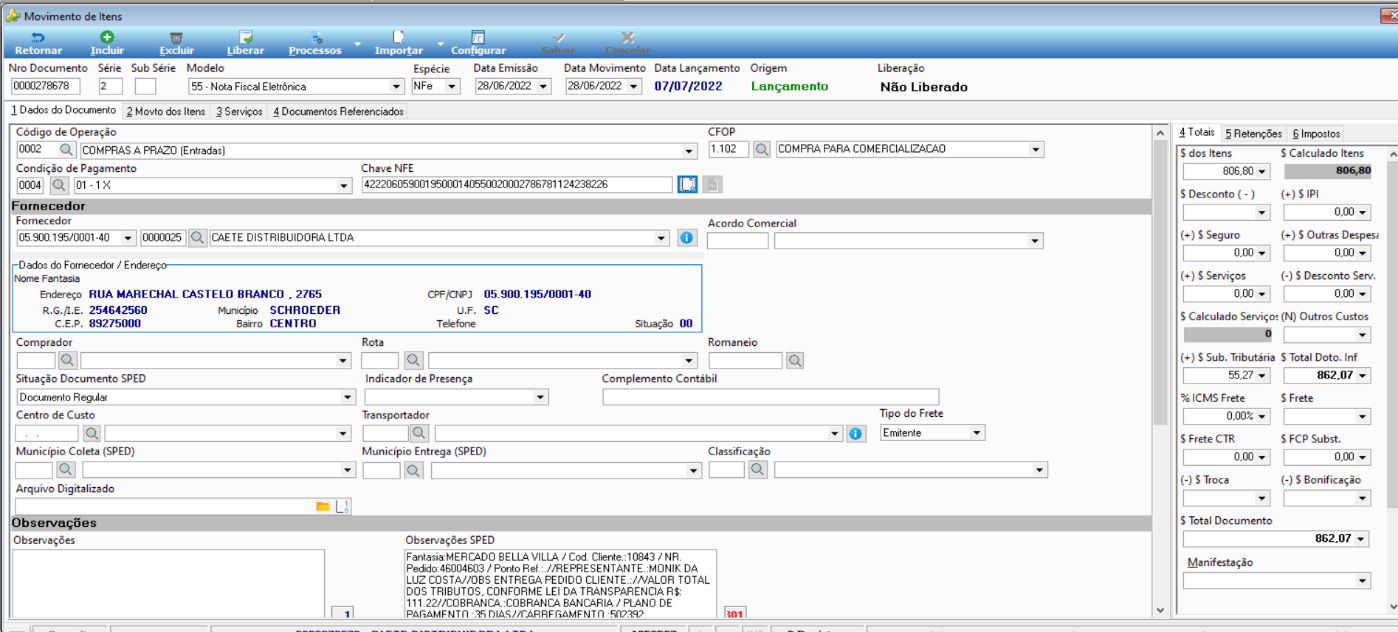Viewport: 1398px width, 632px height.
Task: Expand the COMPRAS A PRAZO dropdown
Action: (x=689, y=150)
